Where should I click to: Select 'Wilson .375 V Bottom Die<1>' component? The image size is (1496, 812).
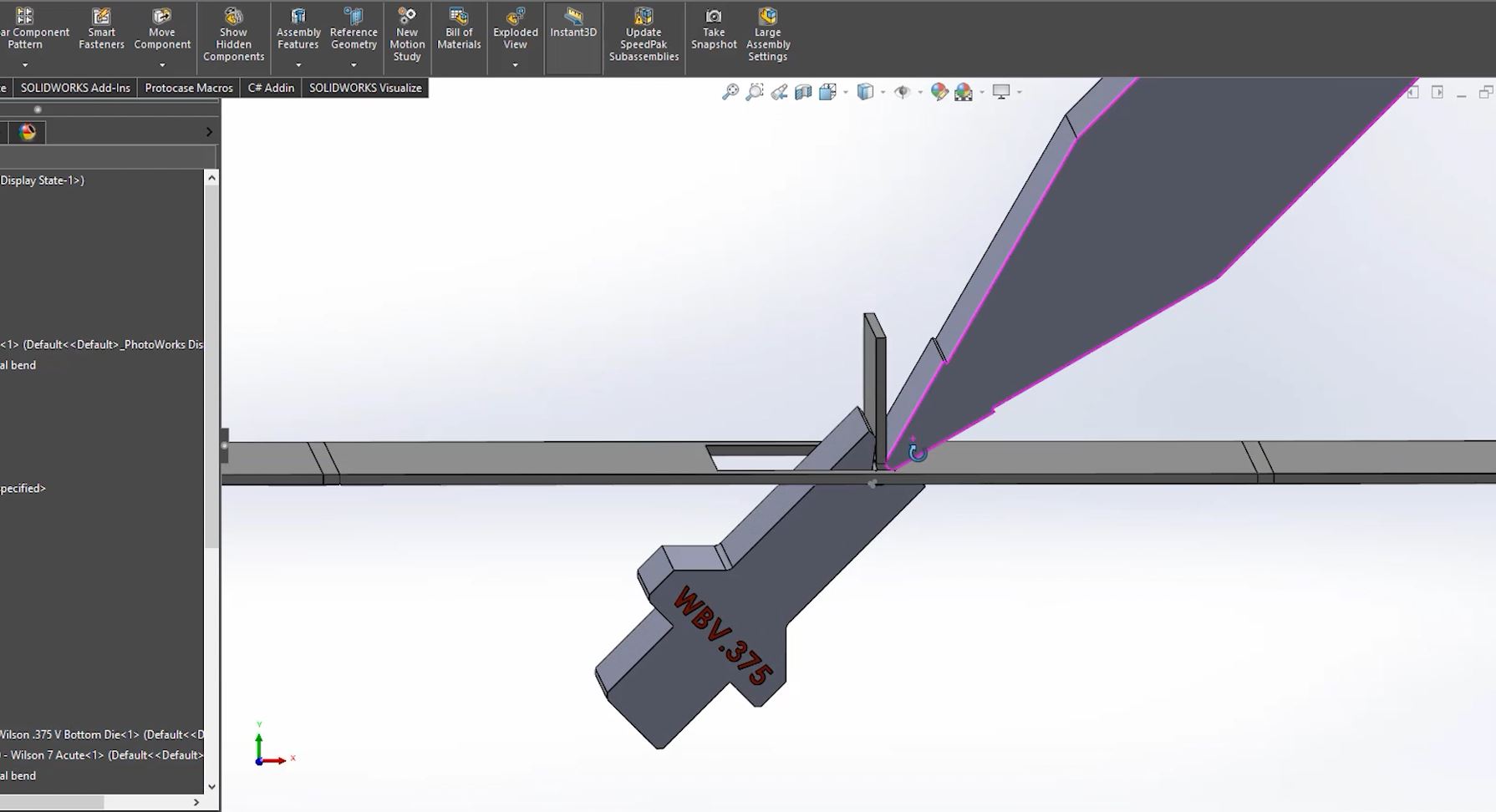coord(102,734)
